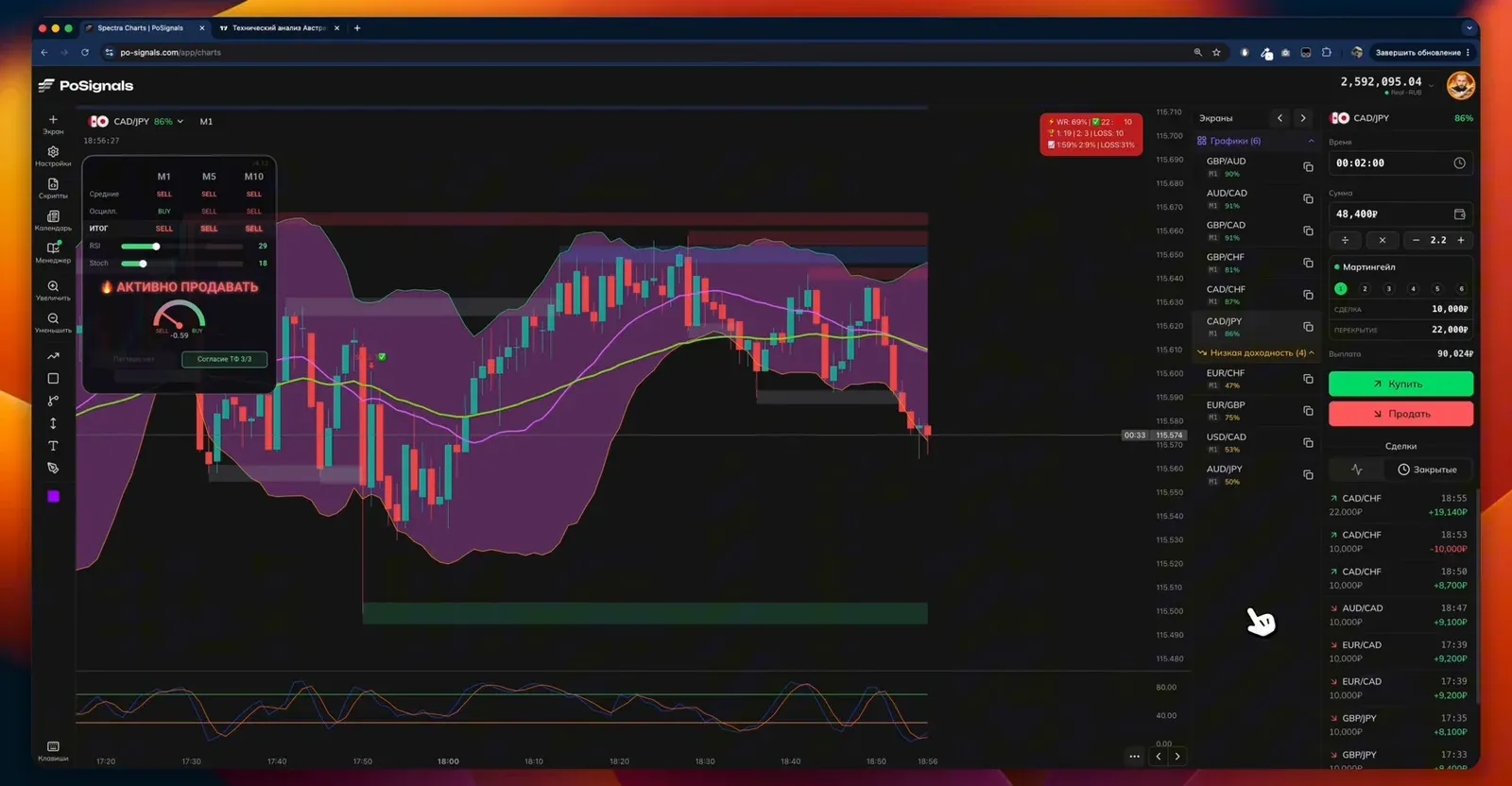Screen dimensions: 1512x786
Task: Switch to Технический анализ browser tab
Action: point(279,28)
